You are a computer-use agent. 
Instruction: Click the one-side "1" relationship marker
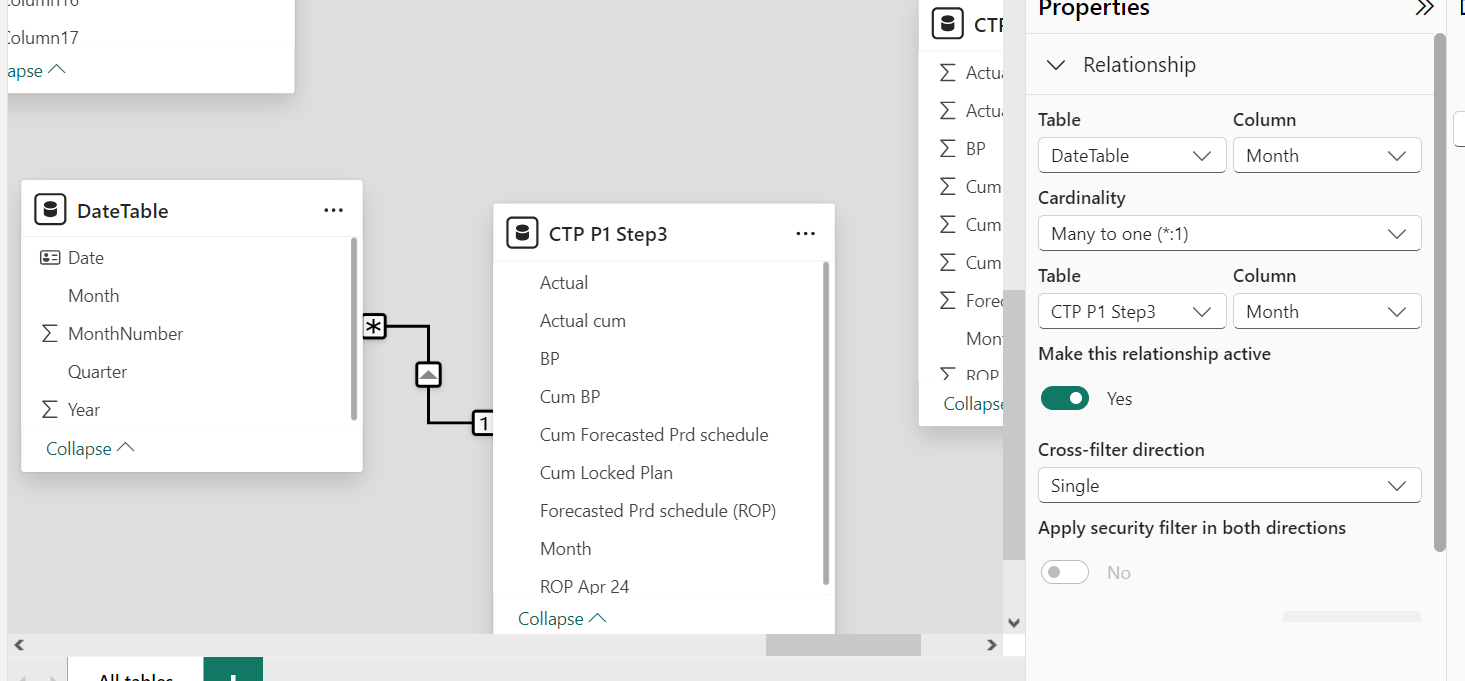pyautogui.click(x=483, y=423)
